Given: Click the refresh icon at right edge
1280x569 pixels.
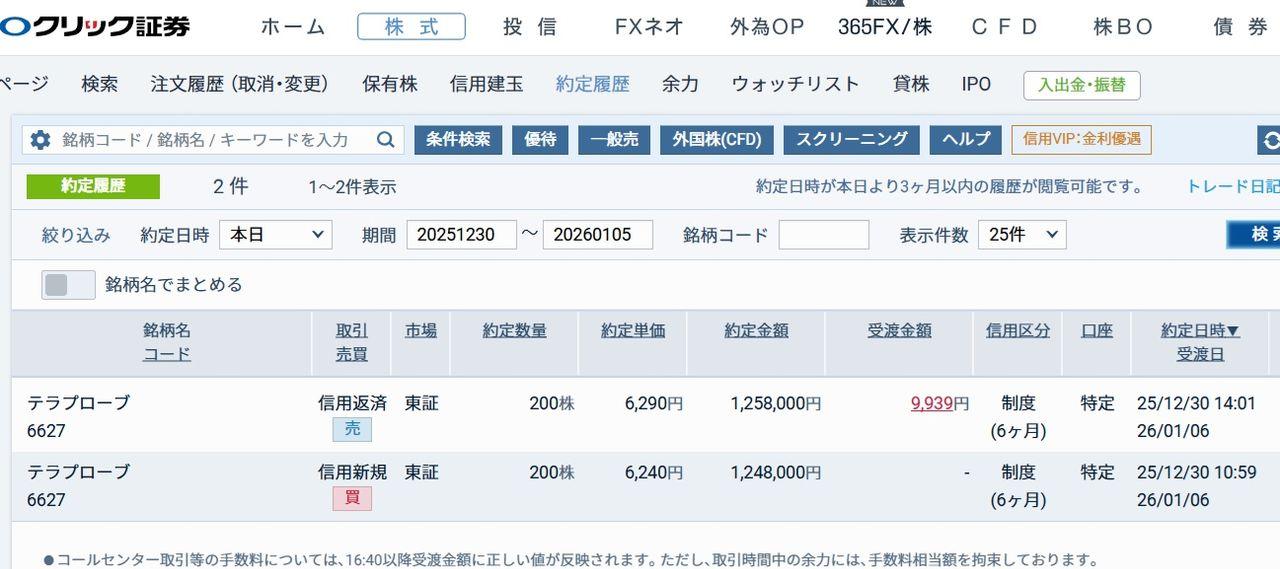Looking at the screenshot, I should [x=1270, y=140].
